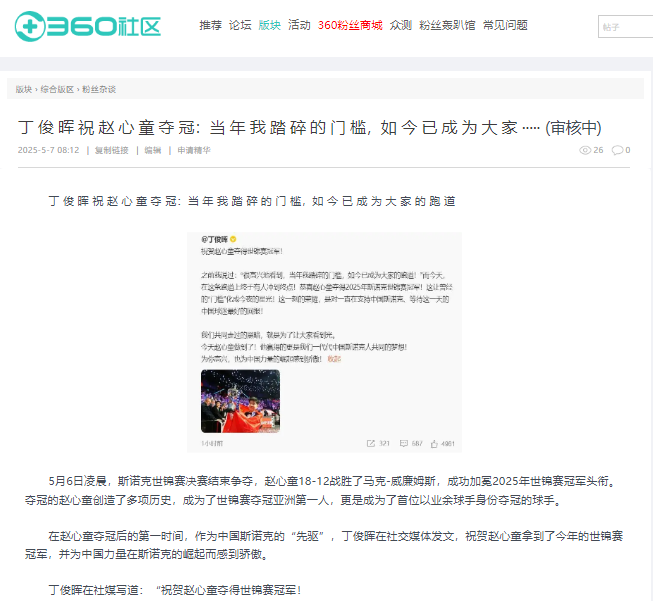Visit the 360粉丝商城 link
The width and height of the screenshot is (653, 601).
pyautogui.click(x=350, y=25)
